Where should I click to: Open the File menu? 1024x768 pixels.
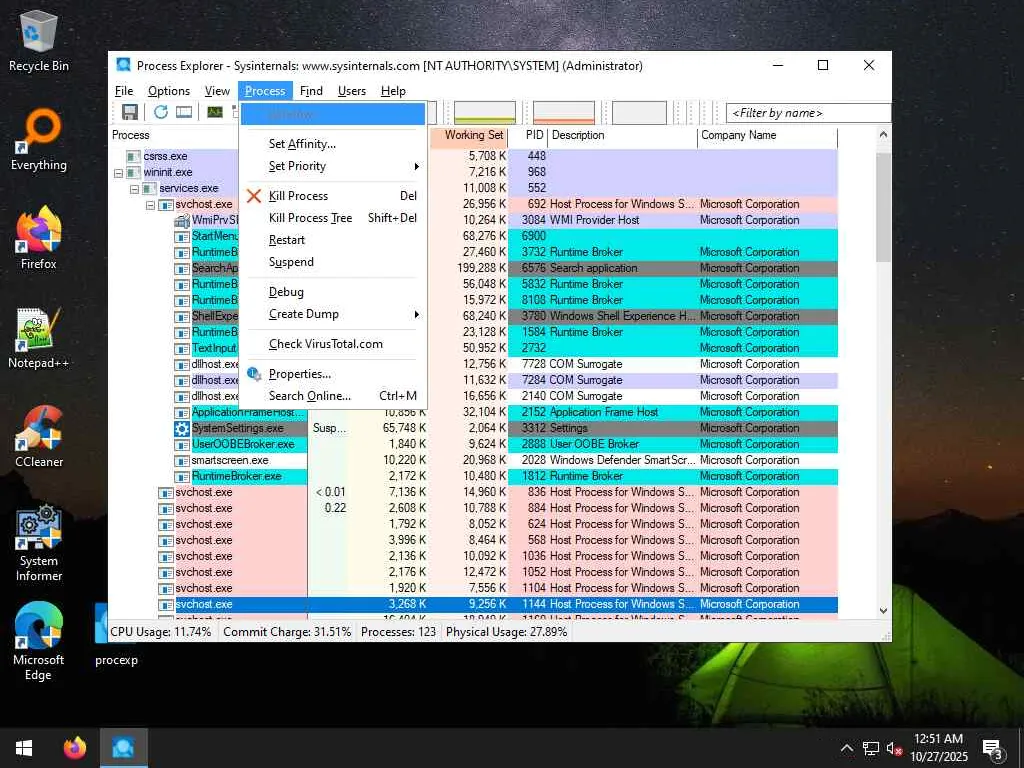tap(124, 91)
